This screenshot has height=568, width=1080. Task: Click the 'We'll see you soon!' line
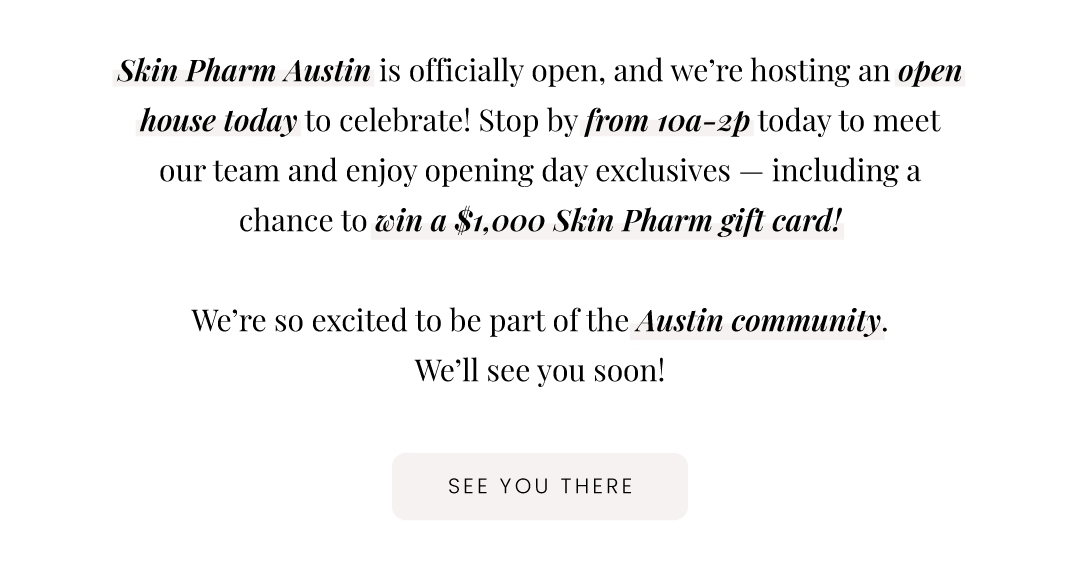coord(539,370)
